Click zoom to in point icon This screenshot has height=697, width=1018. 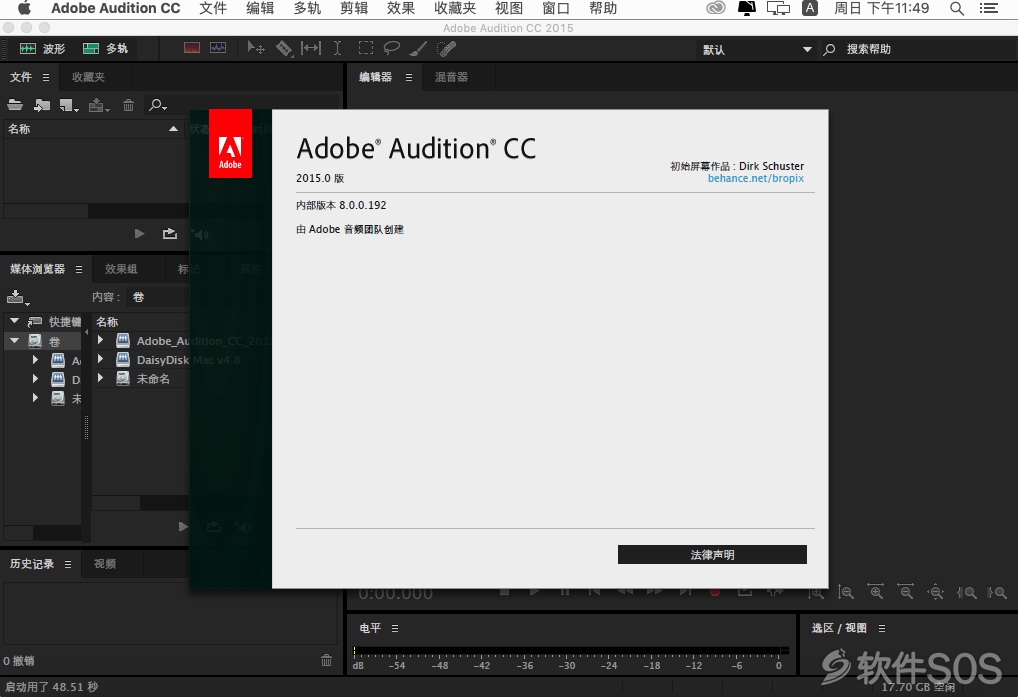967,592
